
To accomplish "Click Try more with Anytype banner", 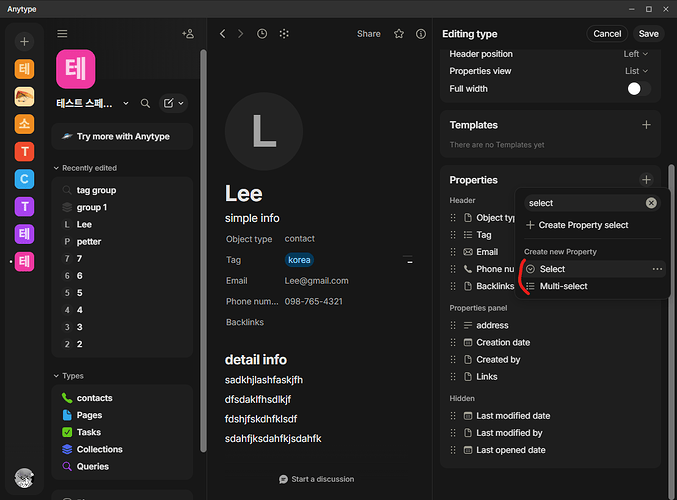I will point(122,136).
